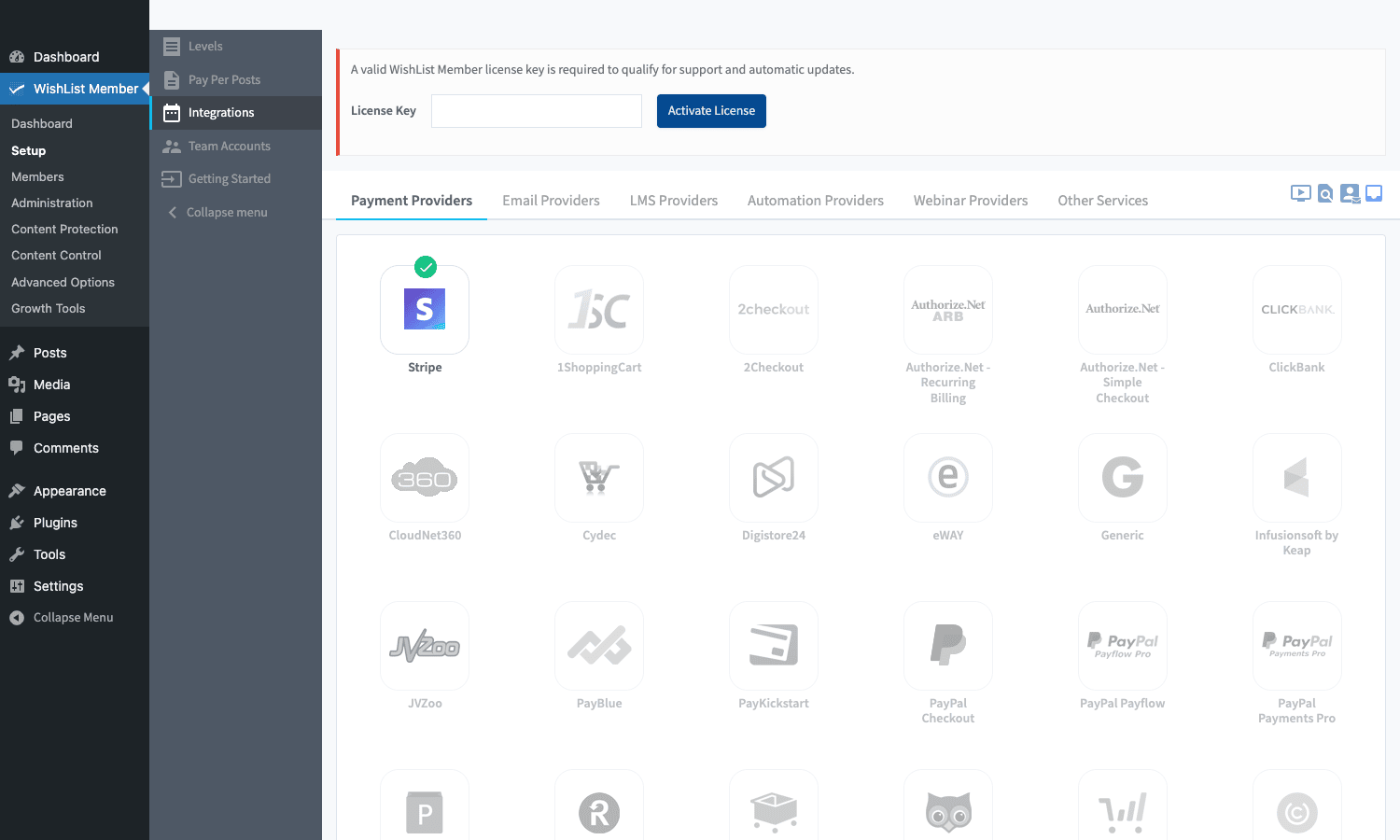1400x840 pixels.
Task: Open the WishList Member top menu
Action: coord(75,89)
